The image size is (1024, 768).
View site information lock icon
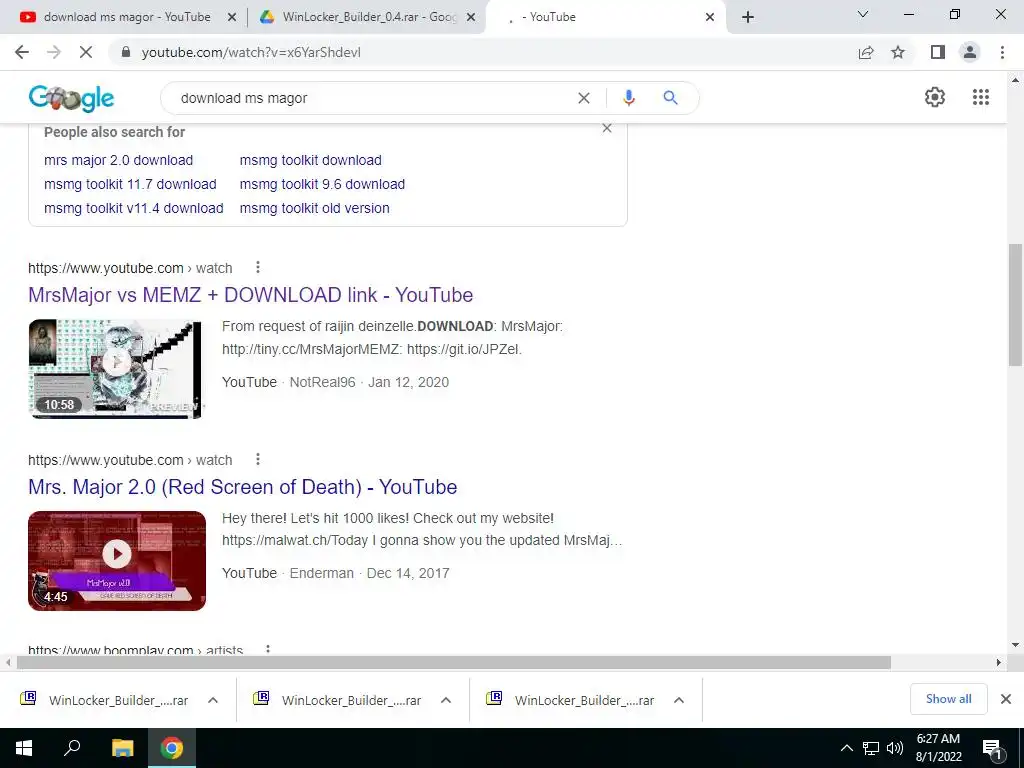tap(126, 52)
